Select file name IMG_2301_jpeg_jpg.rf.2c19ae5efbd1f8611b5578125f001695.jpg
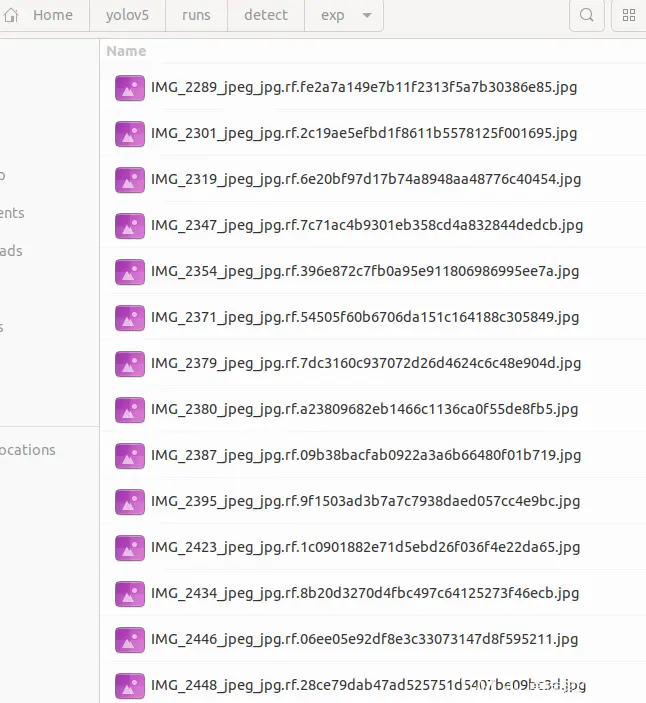This screenshot has width=646, height=703. 364,134
